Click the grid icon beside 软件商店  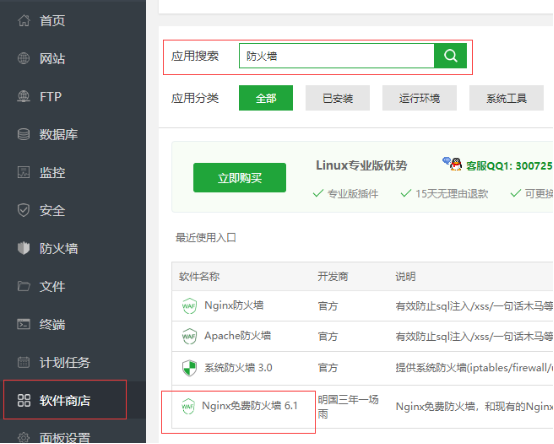(x=24, y=400)
